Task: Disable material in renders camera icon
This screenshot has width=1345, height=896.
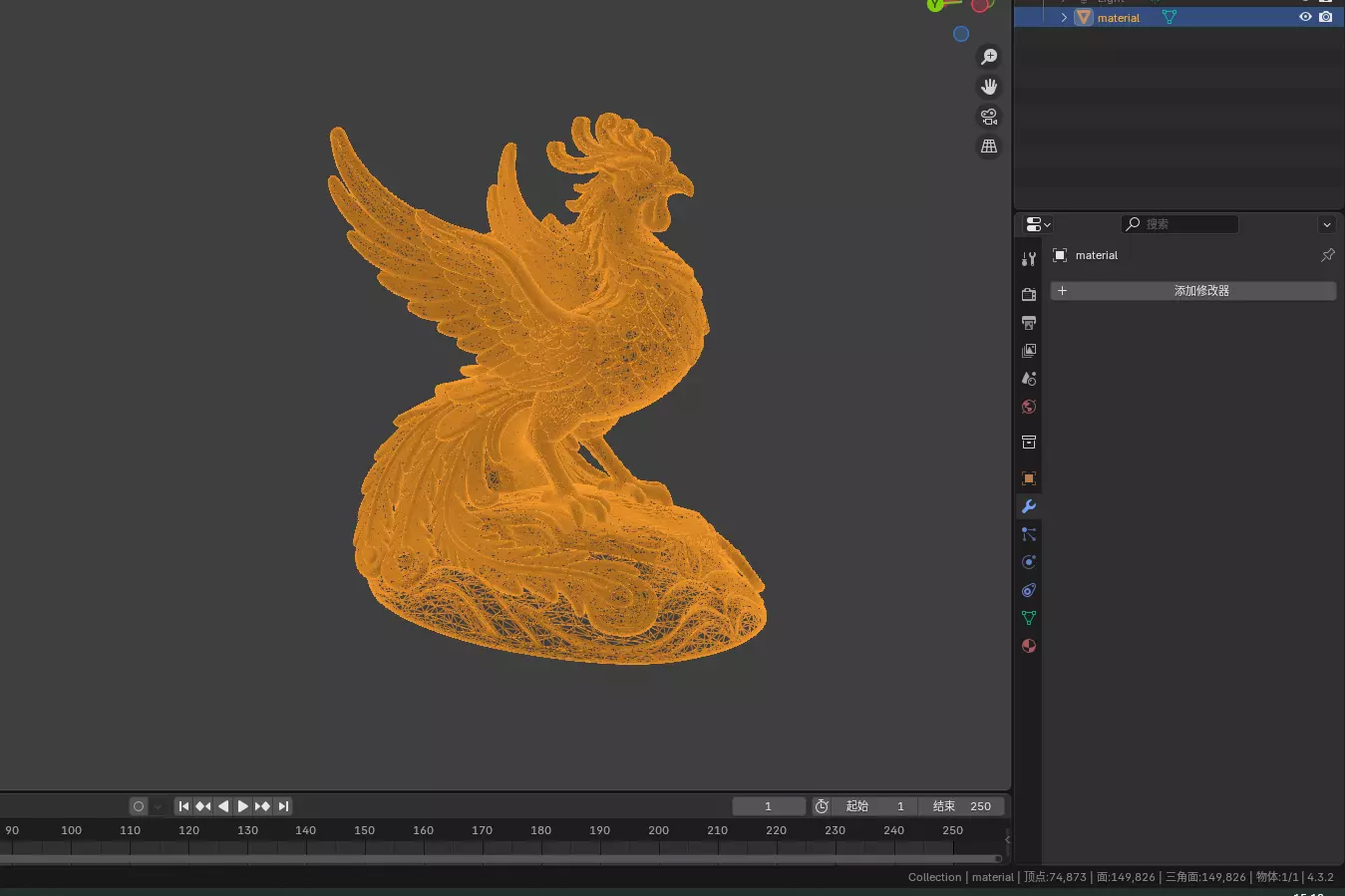Action: [1326, 17]
